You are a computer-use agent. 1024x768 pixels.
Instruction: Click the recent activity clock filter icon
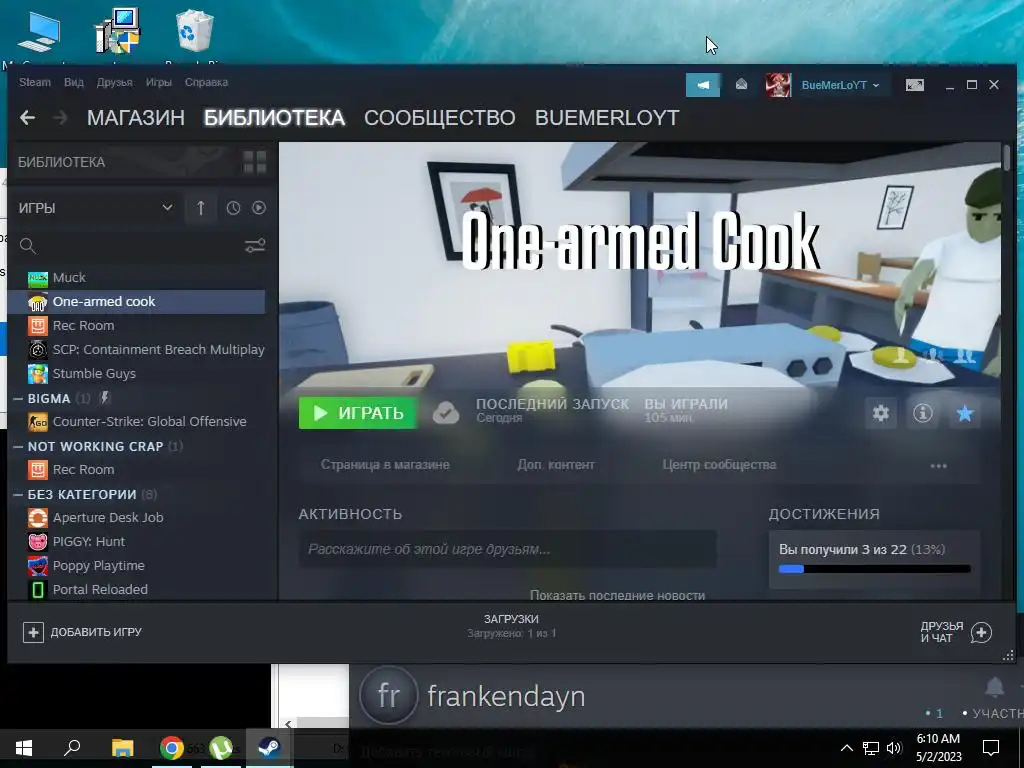(233, 208)
